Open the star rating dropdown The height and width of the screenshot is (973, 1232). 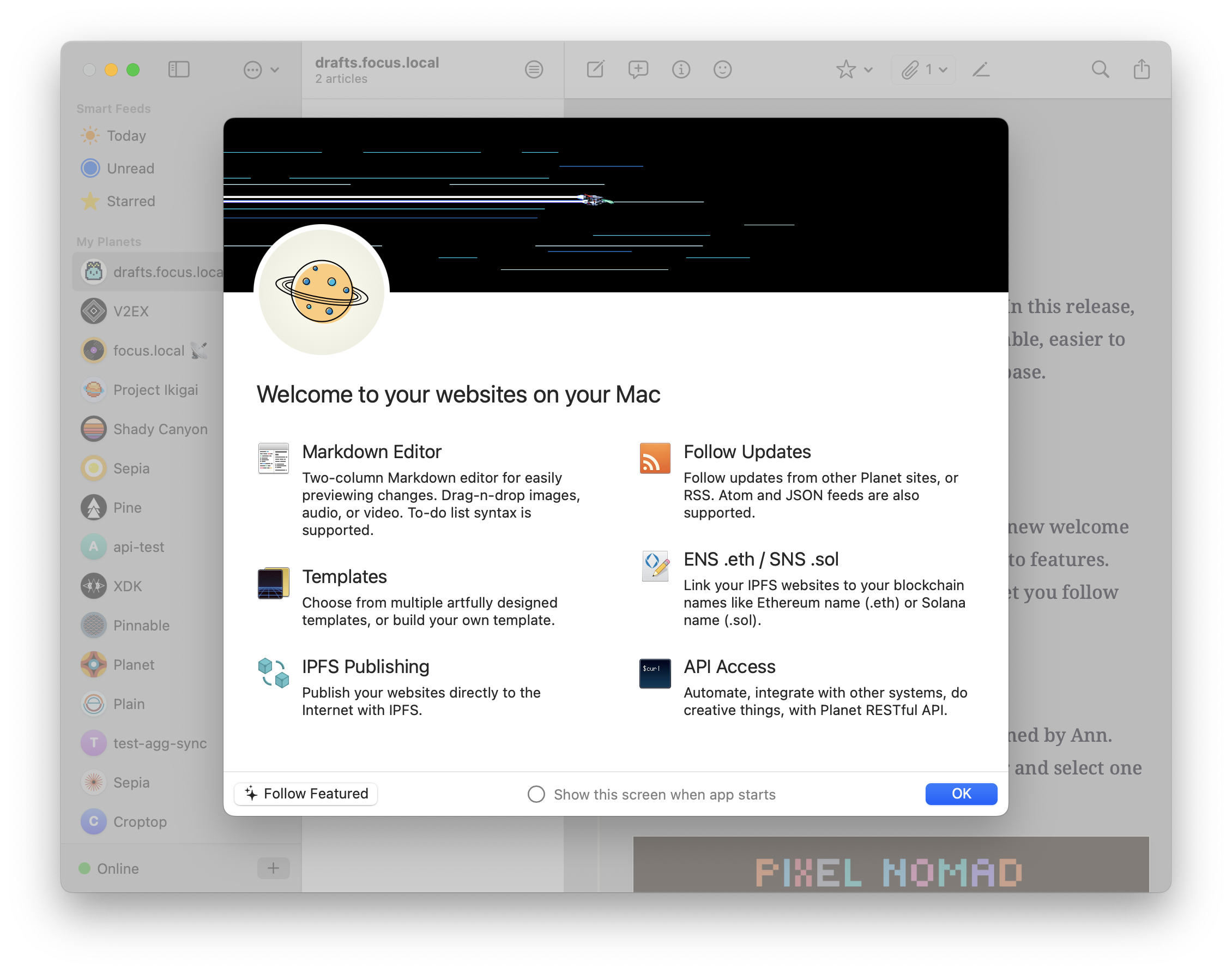tap(868, 69)
